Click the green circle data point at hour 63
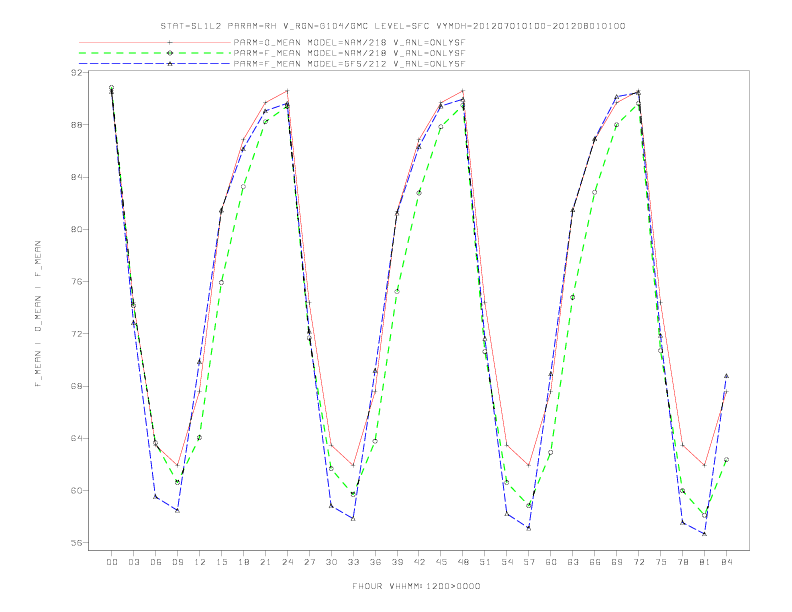The height and width of the screenshot is (612, 792). pos(573,297)
